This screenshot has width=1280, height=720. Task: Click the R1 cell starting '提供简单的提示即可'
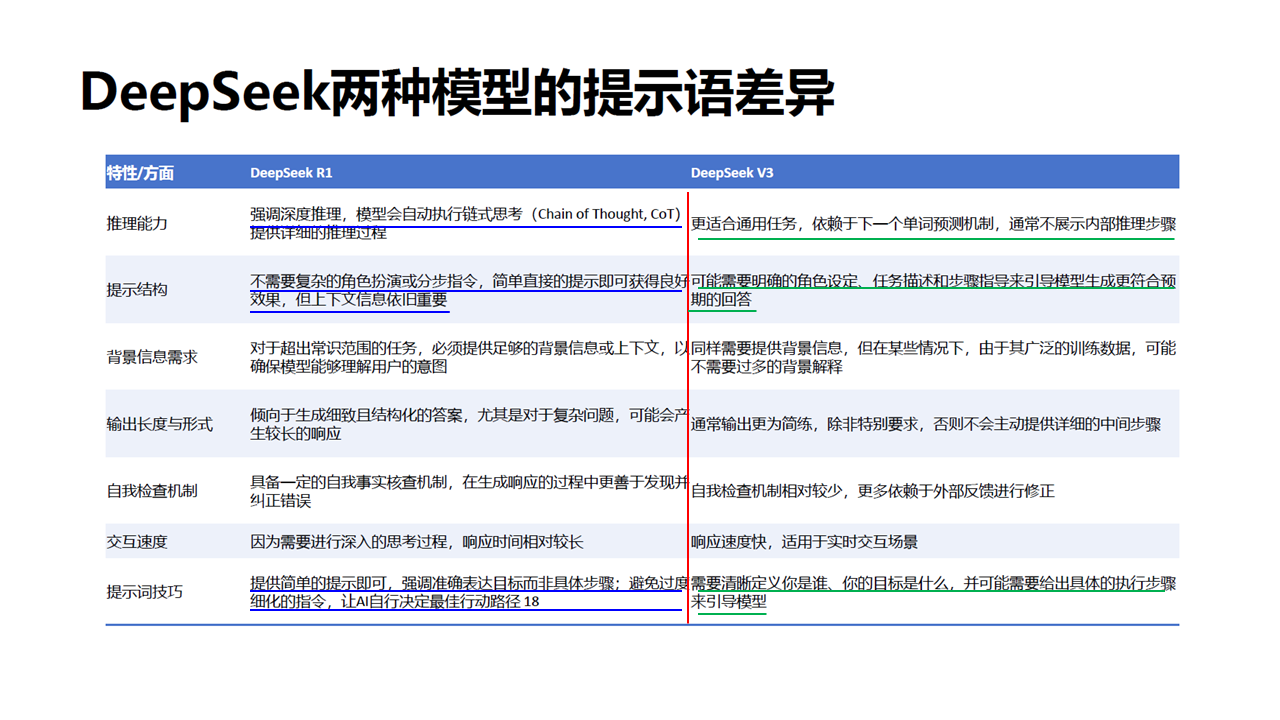tap(469, 592)
